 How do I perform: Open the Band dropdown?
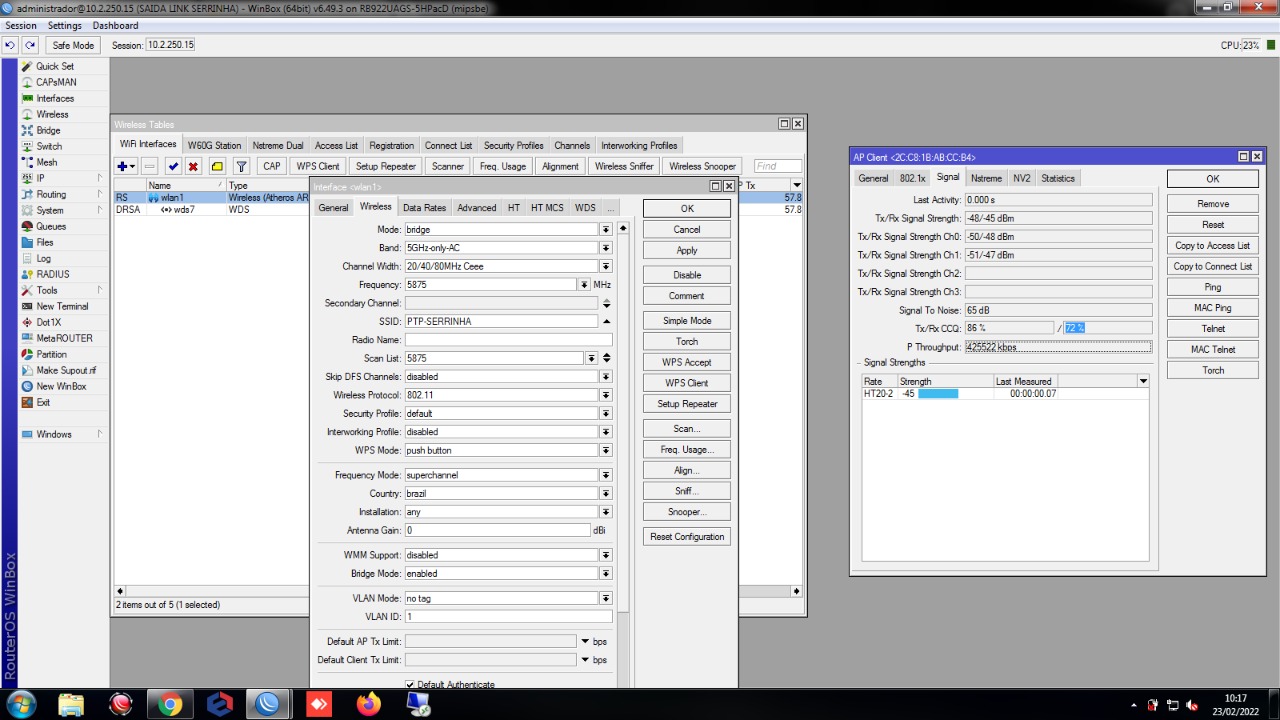click(x=605, y=248)
